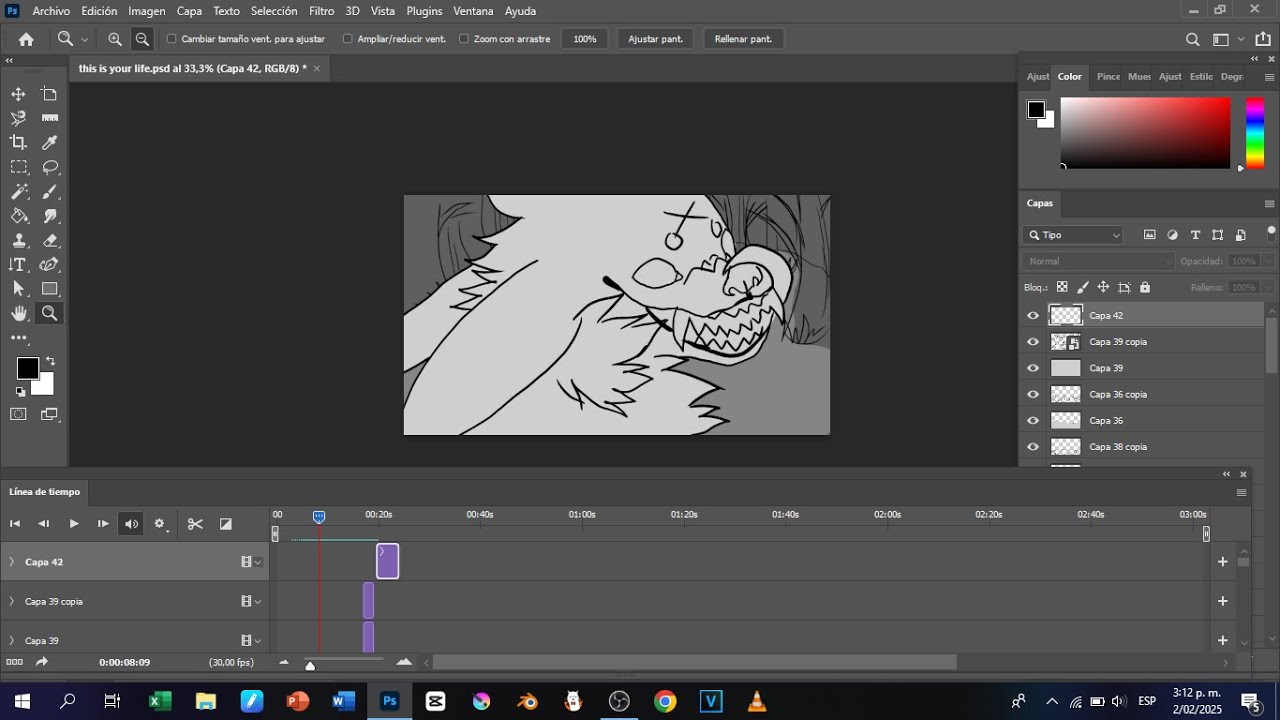Open the Normal blend mode dropdown
The image size is (1280, 720).
(x=1098, y=261)
